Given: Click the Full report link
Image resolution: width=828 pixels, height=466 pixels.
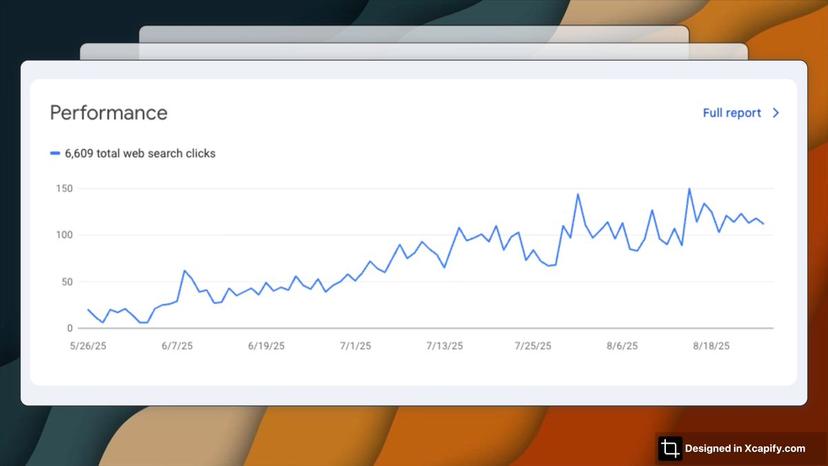Looking at the screenshot, I should (x=731, y=113).
